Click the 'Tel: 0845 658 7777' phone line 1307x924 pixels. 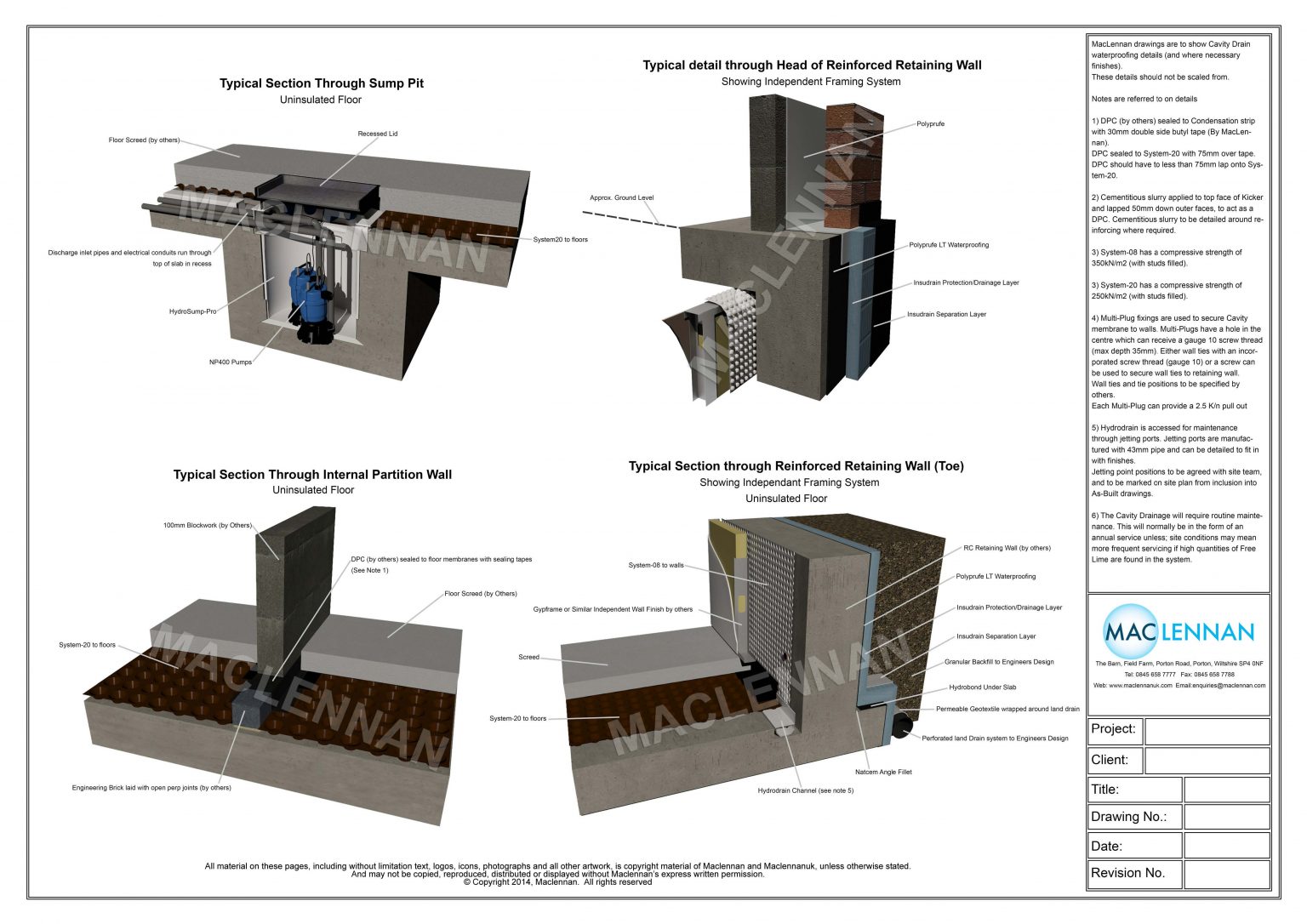[x=1150, y=674]
